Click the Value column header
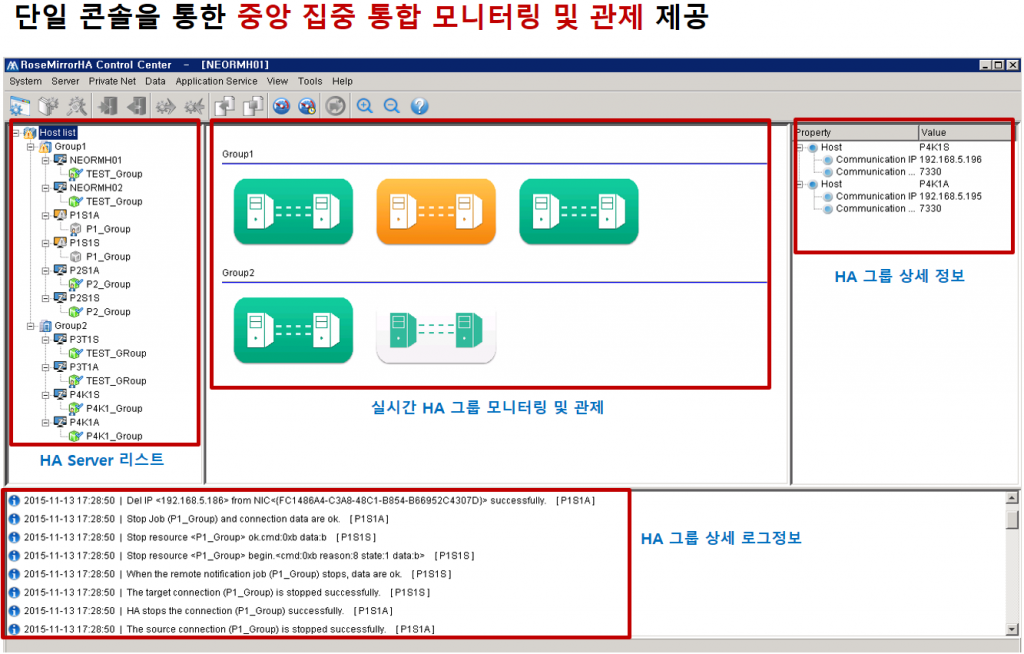This screenshot has width=1024, height=654. (x=964, y=132)
